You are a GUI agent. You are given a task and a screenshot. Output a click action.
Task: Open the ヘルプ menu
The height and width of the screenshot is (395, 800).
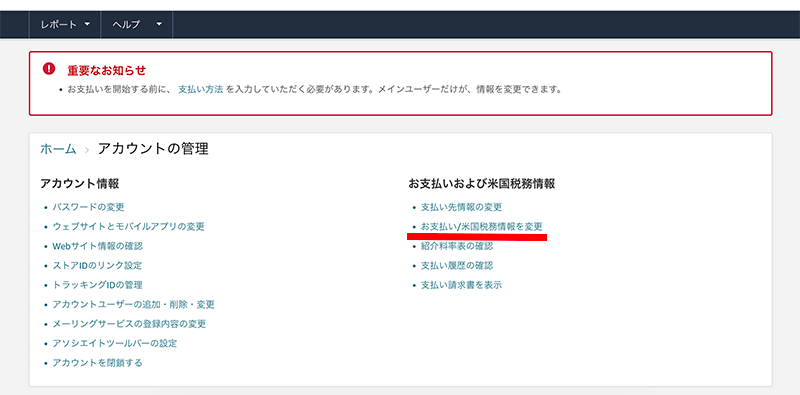(x=137, y=24)
